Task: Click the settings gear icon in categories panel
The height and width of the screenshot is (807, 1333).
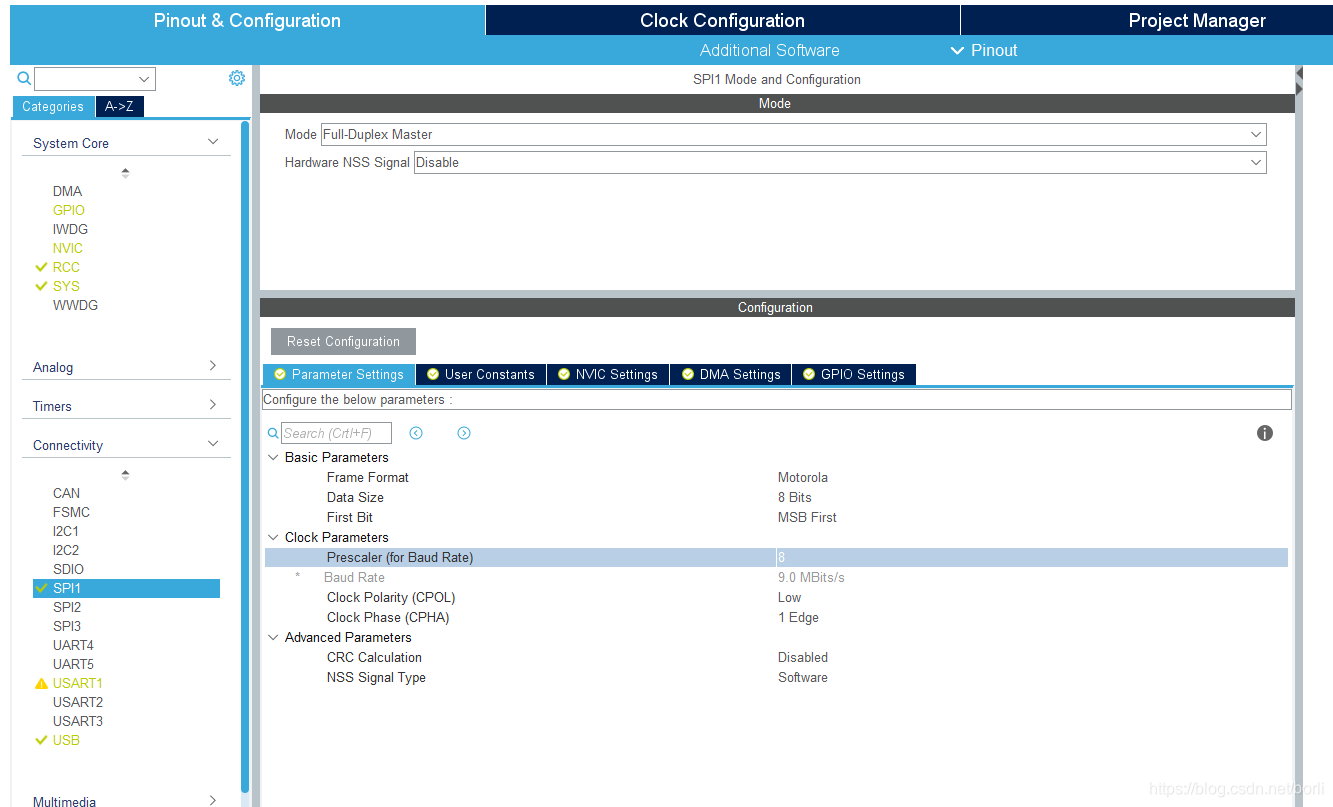Action: [x=237, y=78]
